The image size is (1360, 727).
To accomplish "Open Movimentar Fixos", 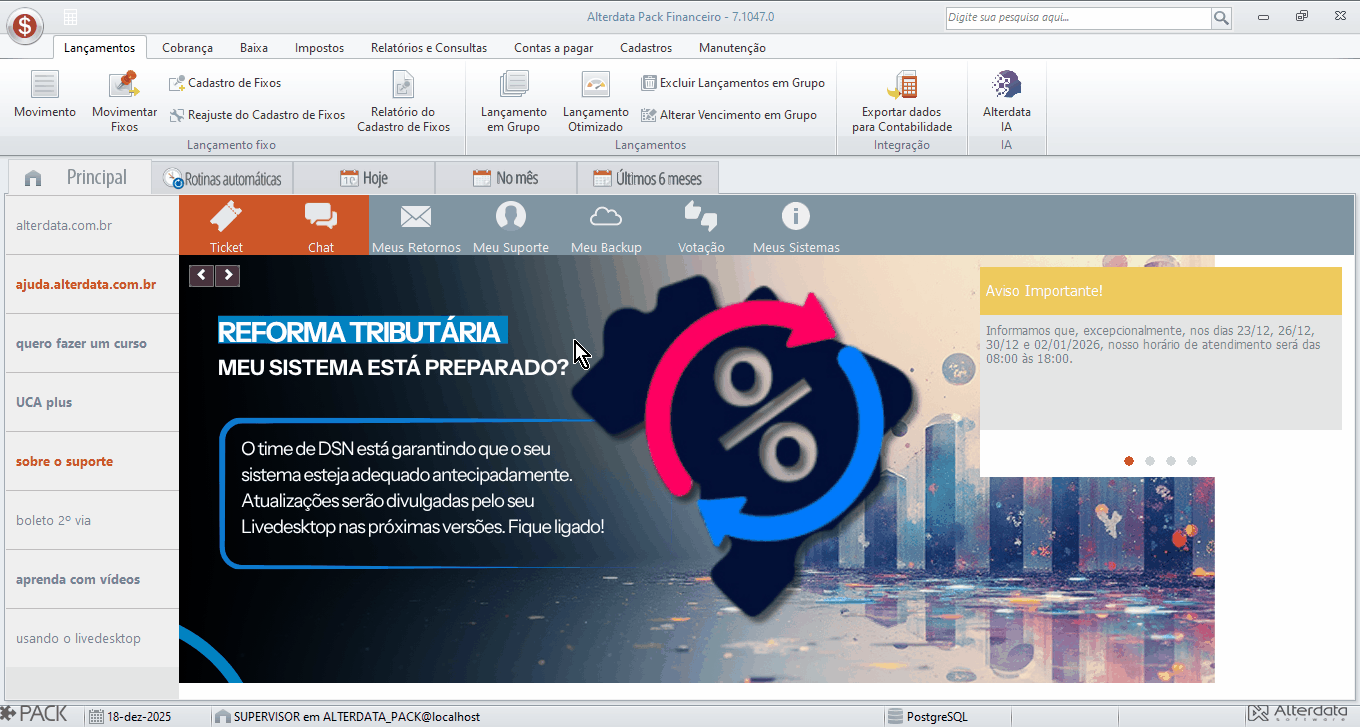I will pos(125,101).
